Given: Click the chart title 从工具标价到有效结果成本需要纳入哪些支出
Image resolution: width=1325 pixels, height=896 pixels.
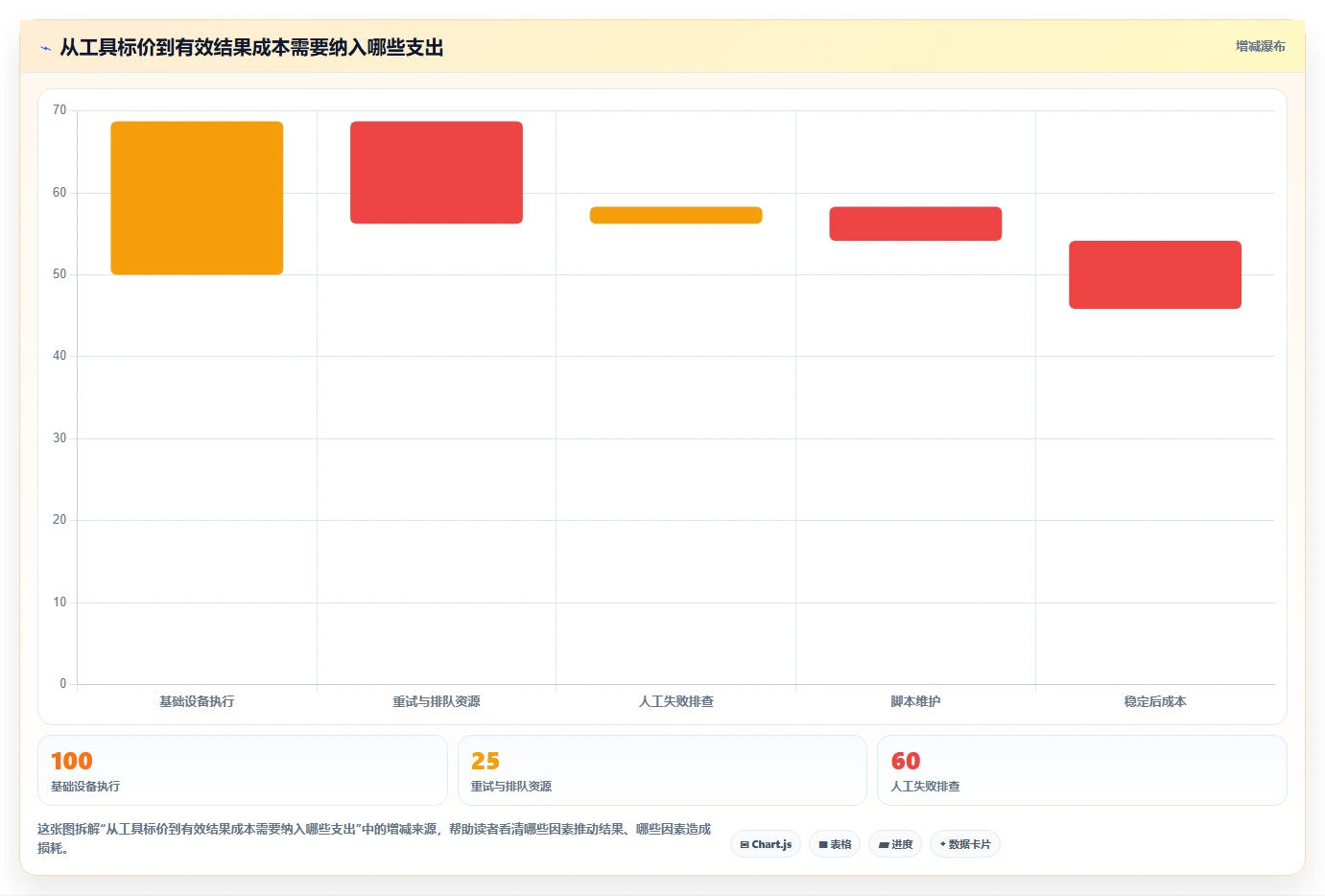Looking at the screenshot, I should click(x=251, y=47).
